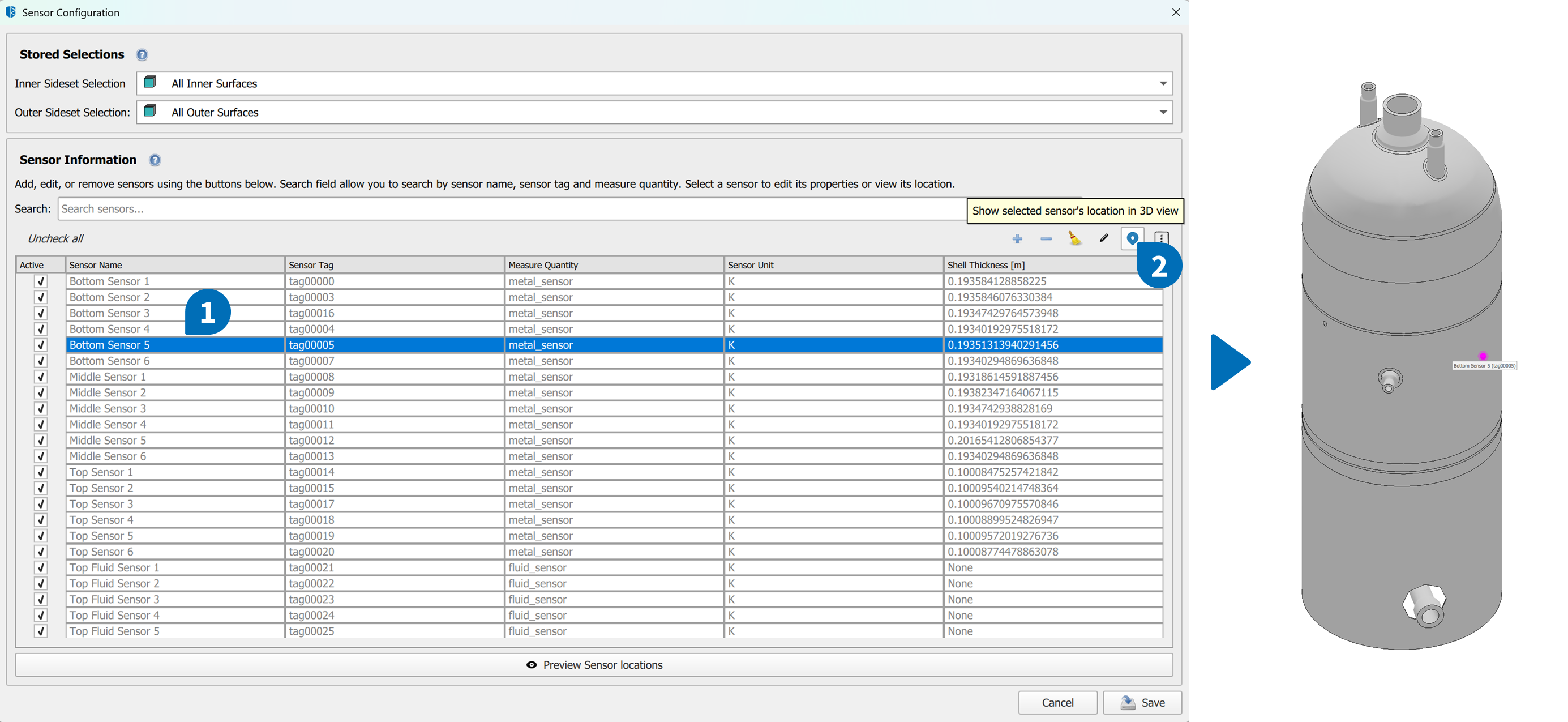The width and height of the screenshot is (1568, 722).
Task: Expand Inner Sideset Selection dropdown
Action: (x=1163, y=83)
